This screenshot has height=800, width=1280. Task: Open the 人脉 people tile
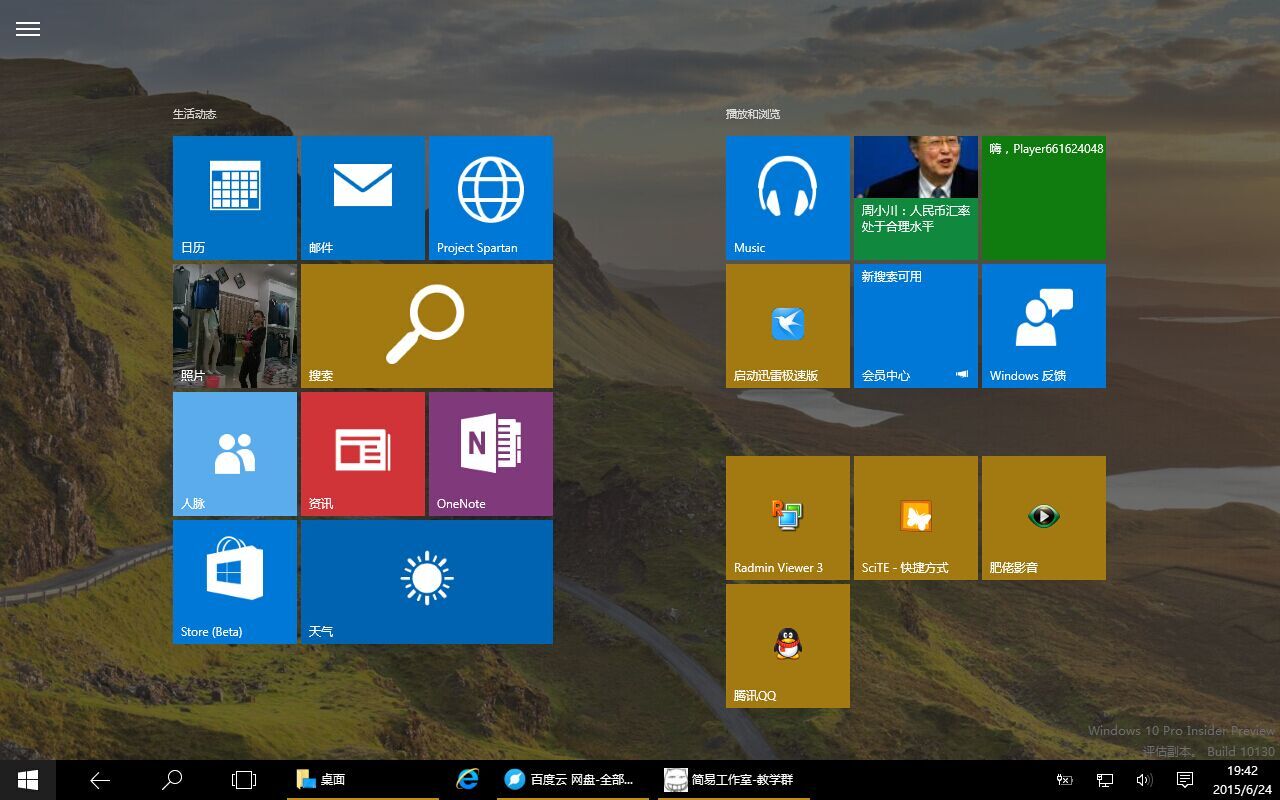click(235, 454)
